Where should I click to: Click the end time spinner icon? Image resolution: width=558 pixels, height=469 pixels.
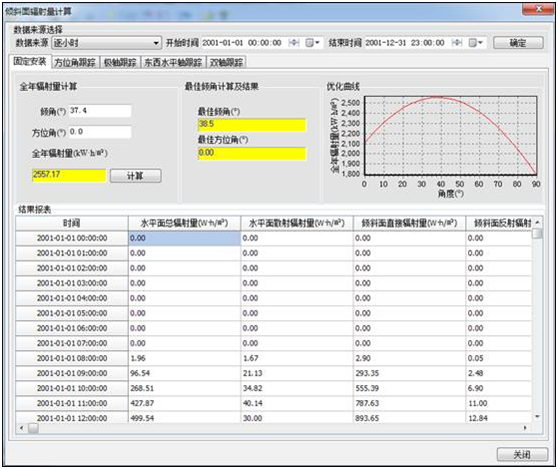click(x=457, y=43)
